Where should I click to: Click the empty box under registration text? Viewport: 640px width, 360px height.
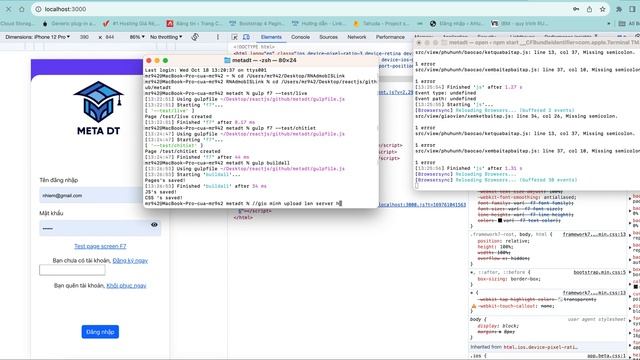click(x=72, y=270)
